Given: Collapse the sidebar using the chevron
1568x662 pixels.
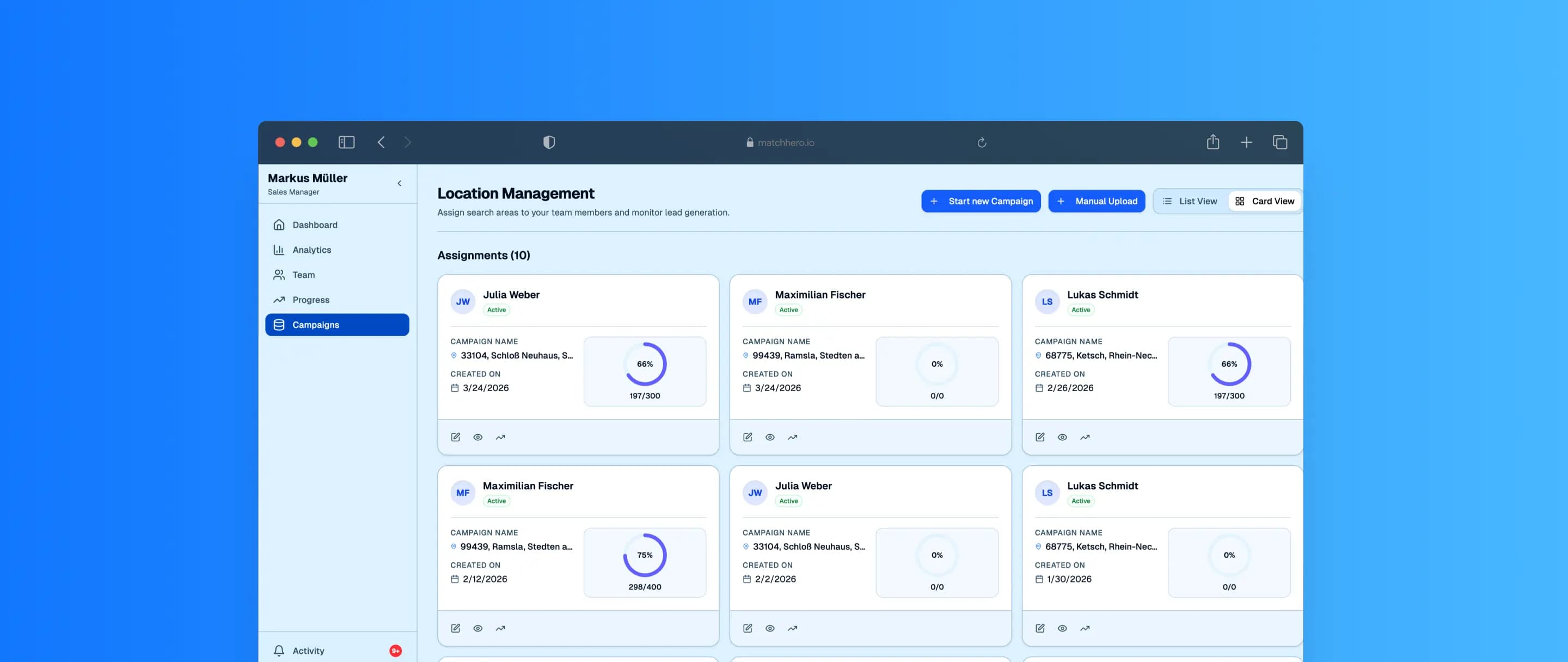Looking at the screenshot, I should tap(399, 183).
